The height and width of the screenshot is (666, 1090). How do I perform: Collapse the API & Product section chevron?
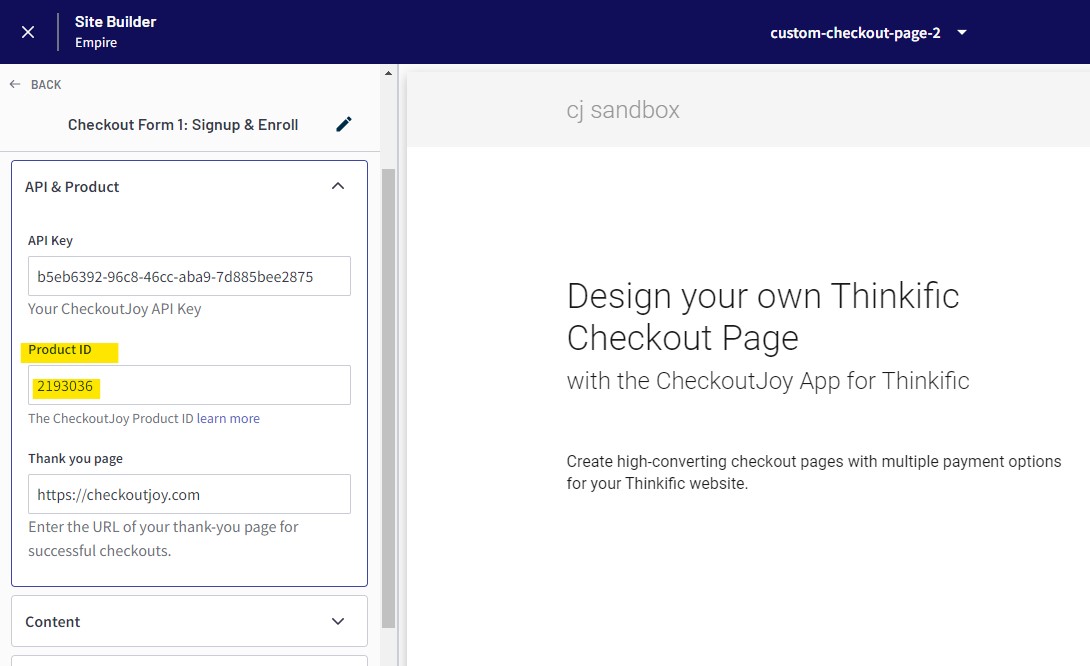pos(338,186)
